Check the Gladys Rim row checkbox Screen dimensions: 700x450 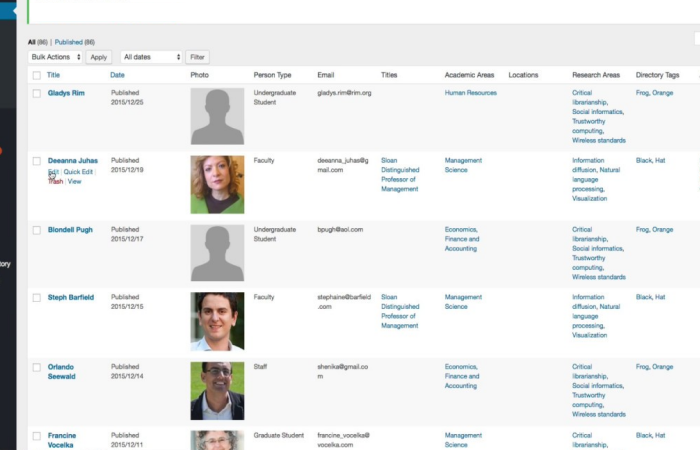(x=37, y=93)
